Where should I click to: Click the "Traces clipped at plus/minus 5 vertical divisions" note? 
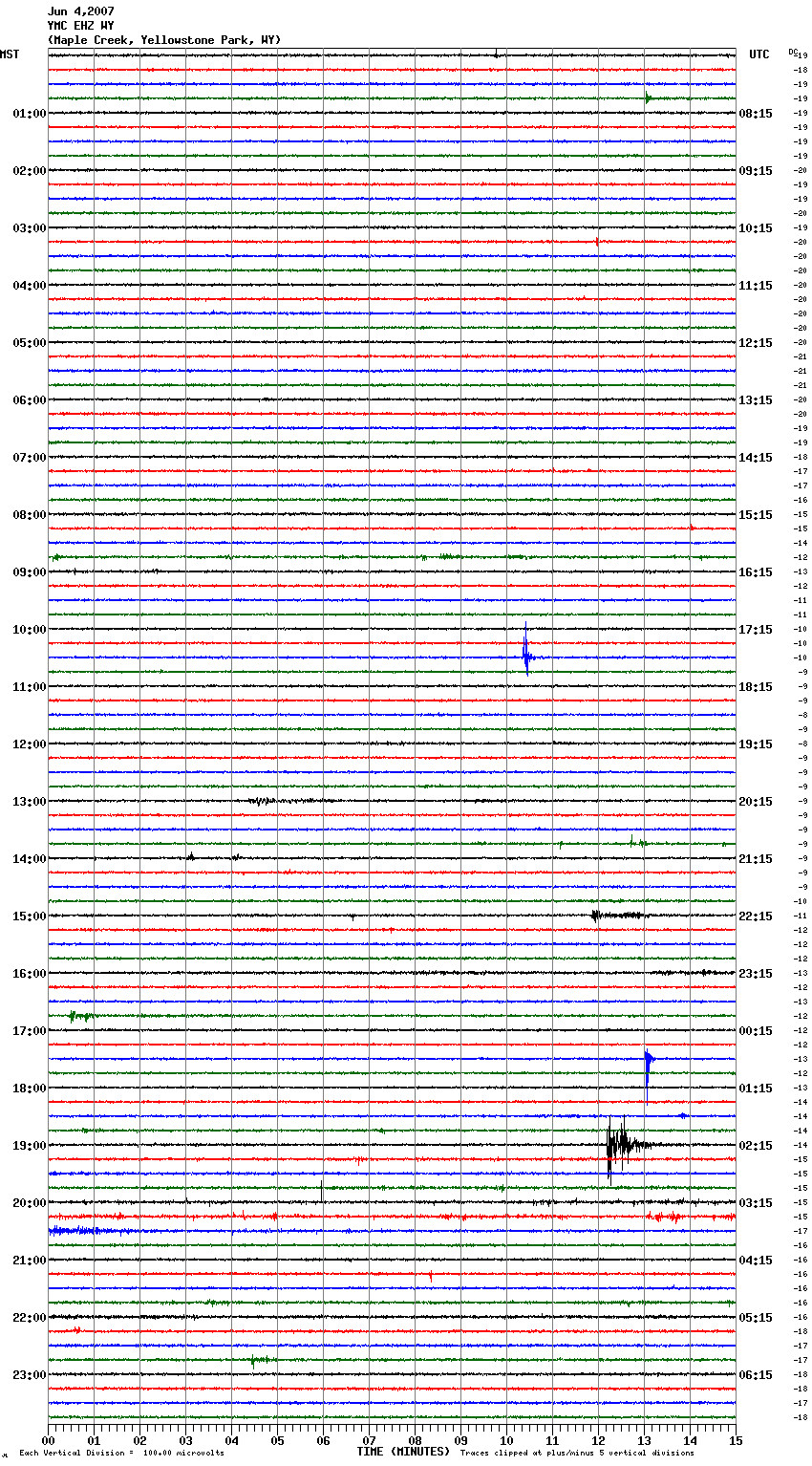point(577,1454)
